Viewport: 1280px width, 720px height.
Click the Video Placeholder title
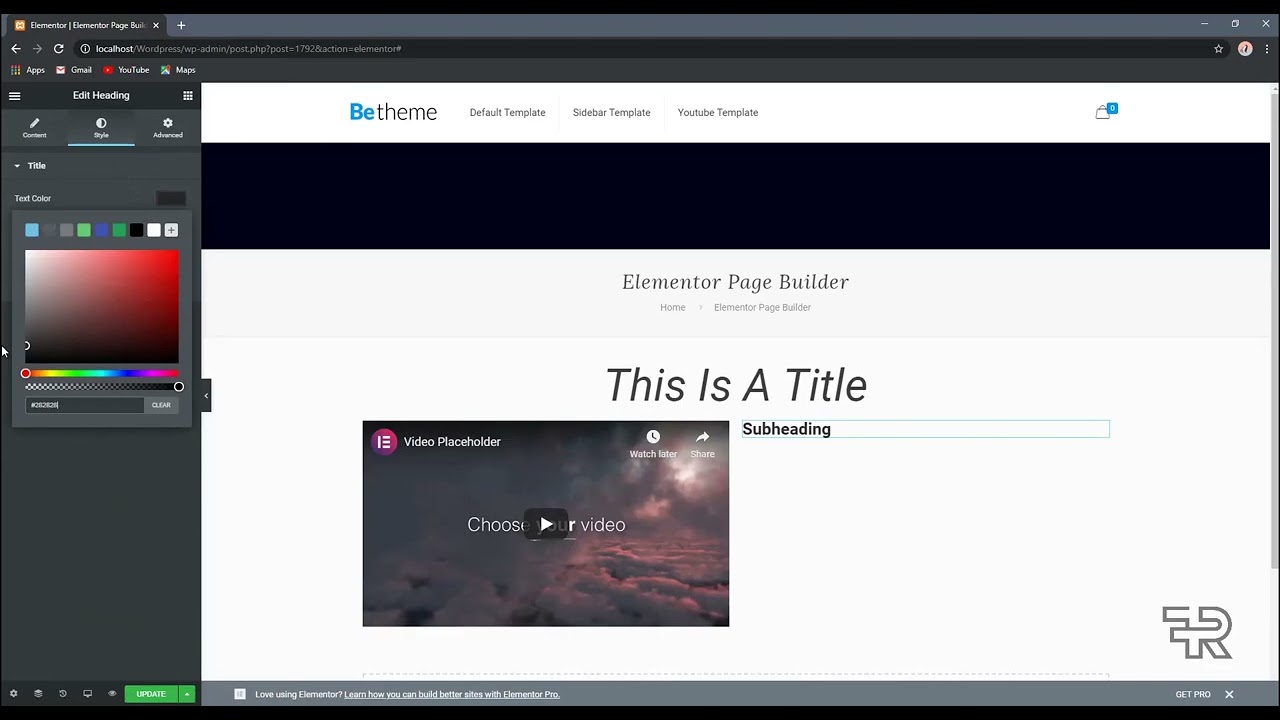tap(452, 442)
